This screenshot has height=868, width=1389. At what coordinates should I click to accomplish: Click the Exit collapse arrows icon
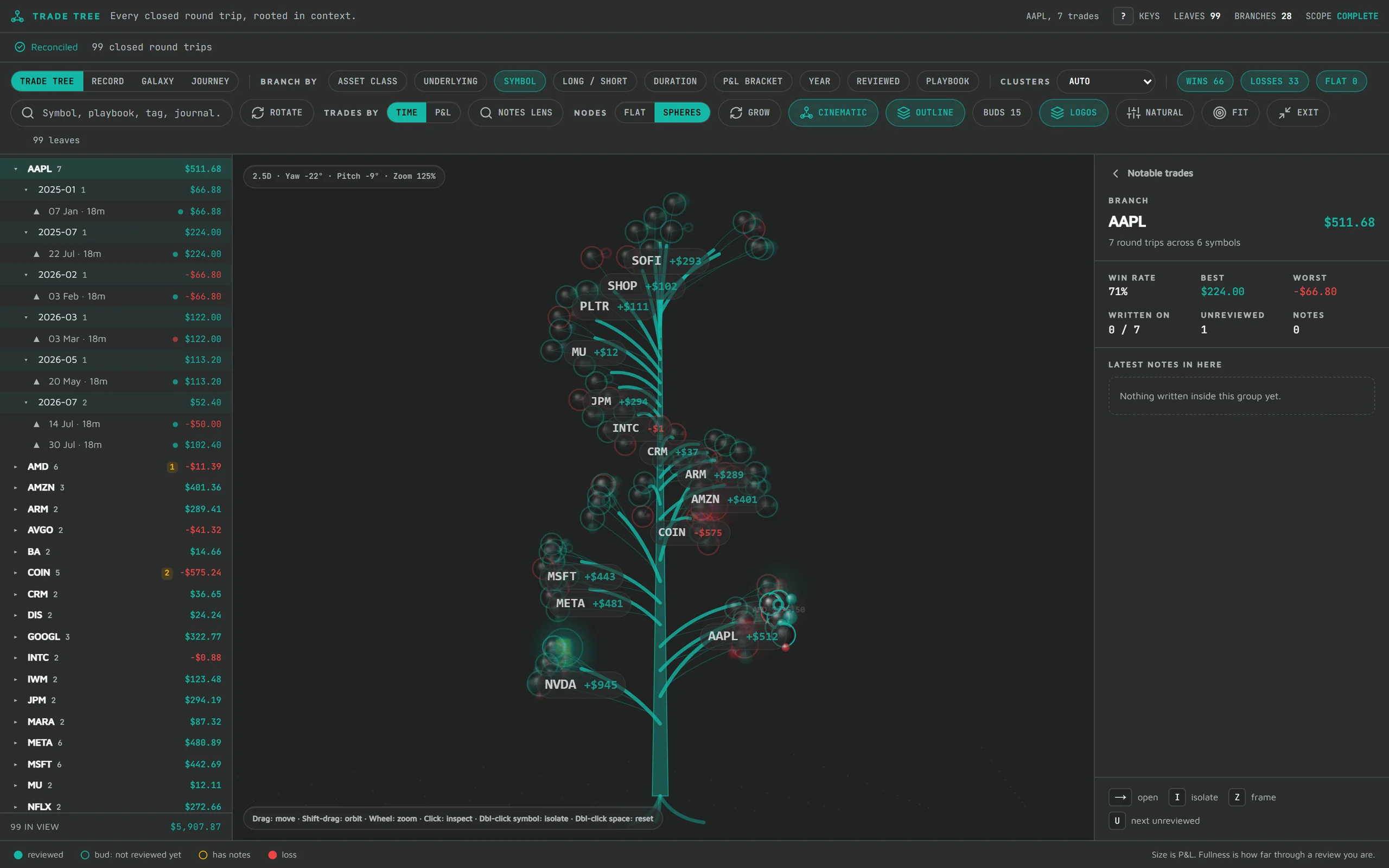pos(1284,112)
